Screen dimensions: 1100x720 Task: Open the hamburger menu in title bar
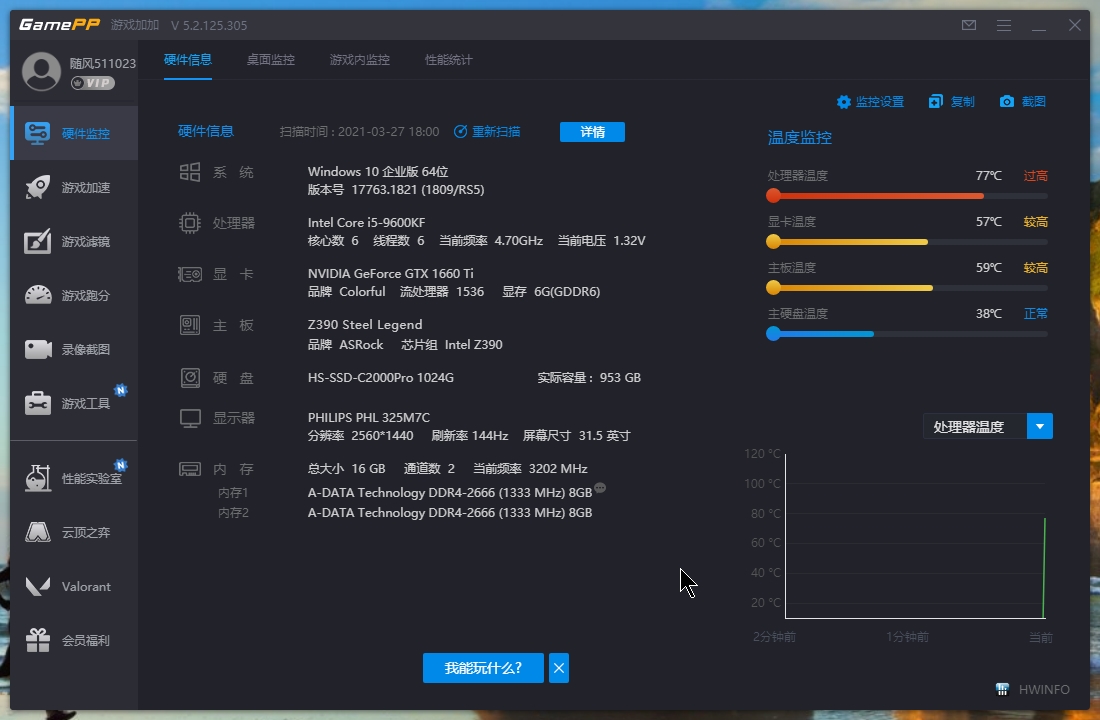click(x=1004, y=25)
